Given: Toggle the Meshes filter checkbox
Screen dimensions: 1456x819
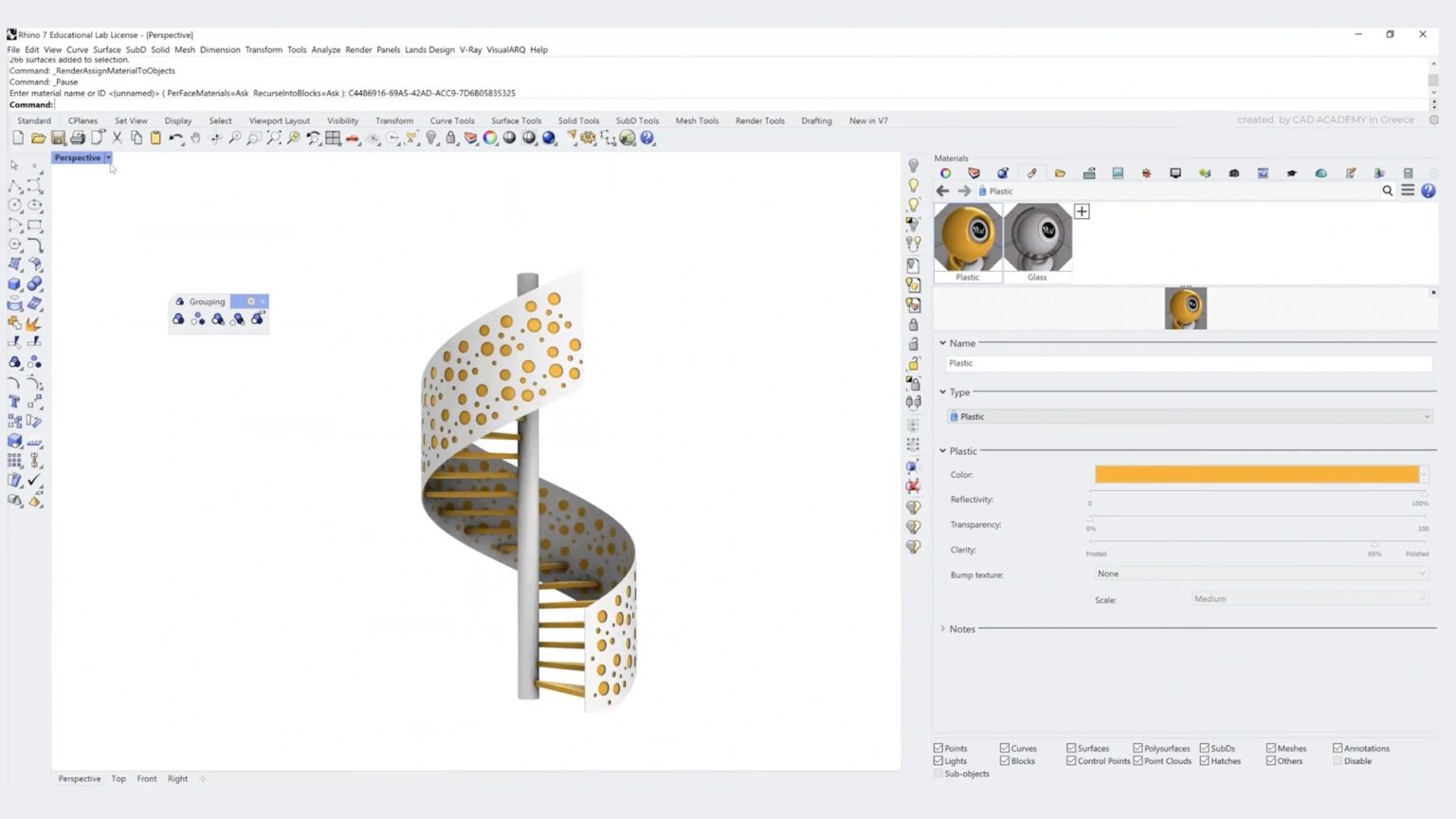Looking at the screenshot, I should [1271, 748].
